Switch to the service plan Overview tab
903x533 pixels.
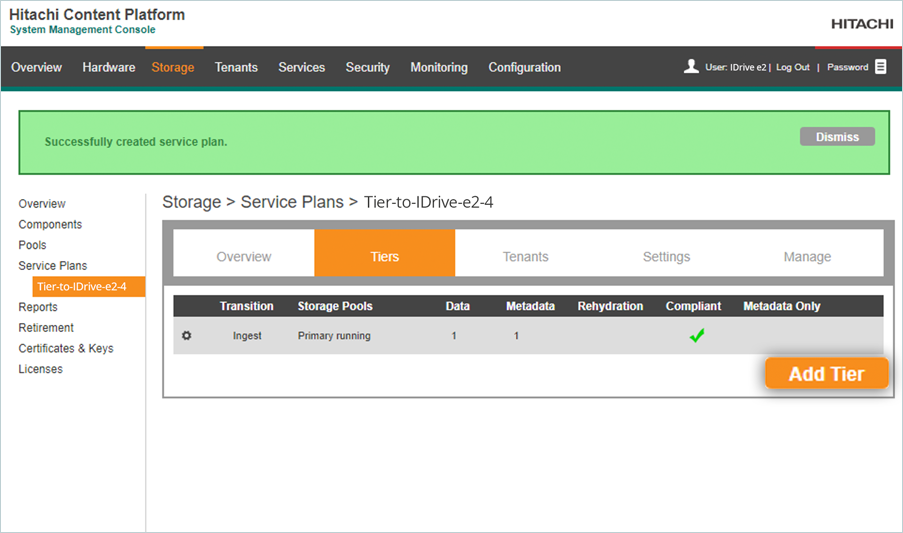click(x=244, y=257)
